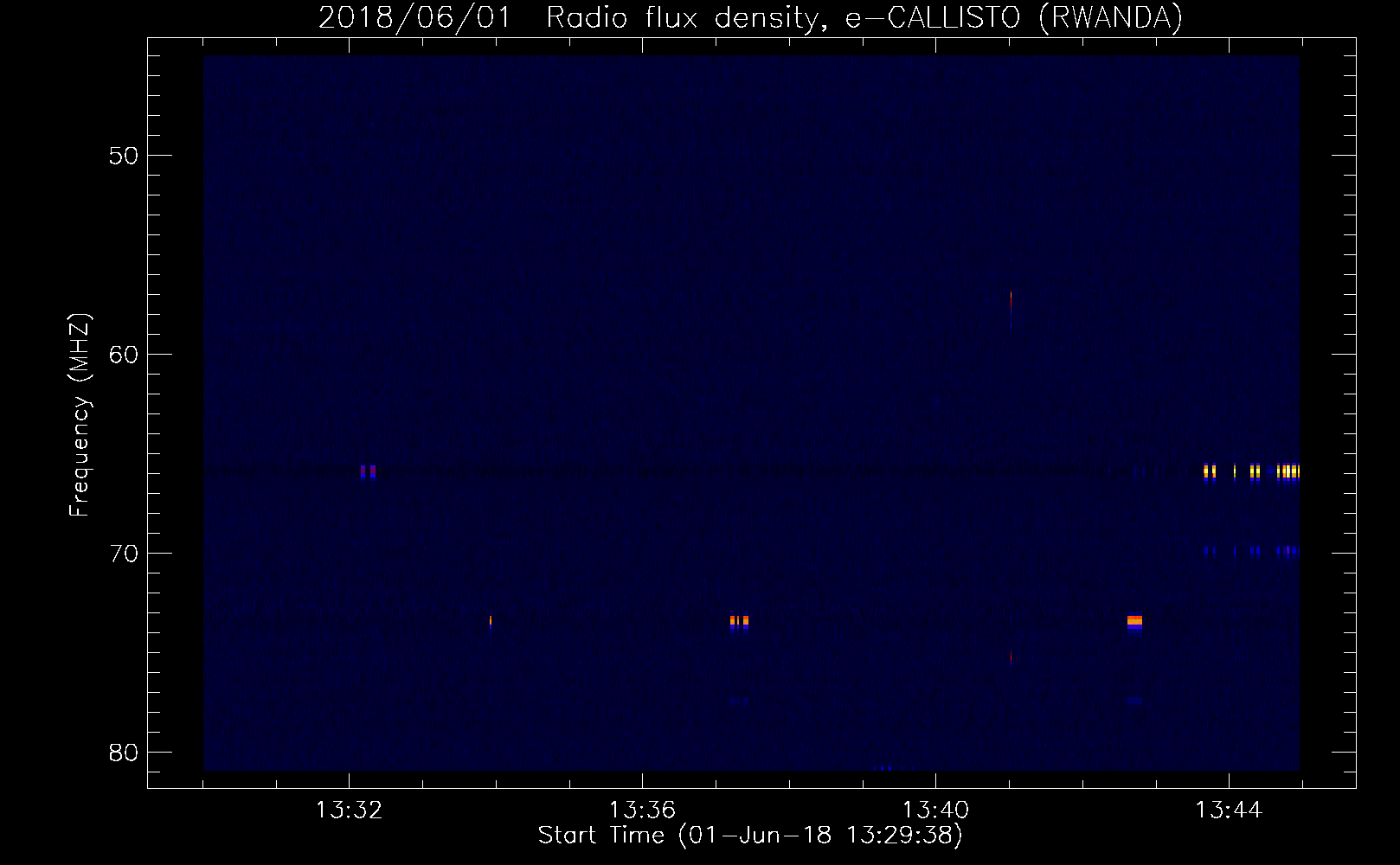
Task: Click the 13:40 time tick label
Action: (935, 811)
